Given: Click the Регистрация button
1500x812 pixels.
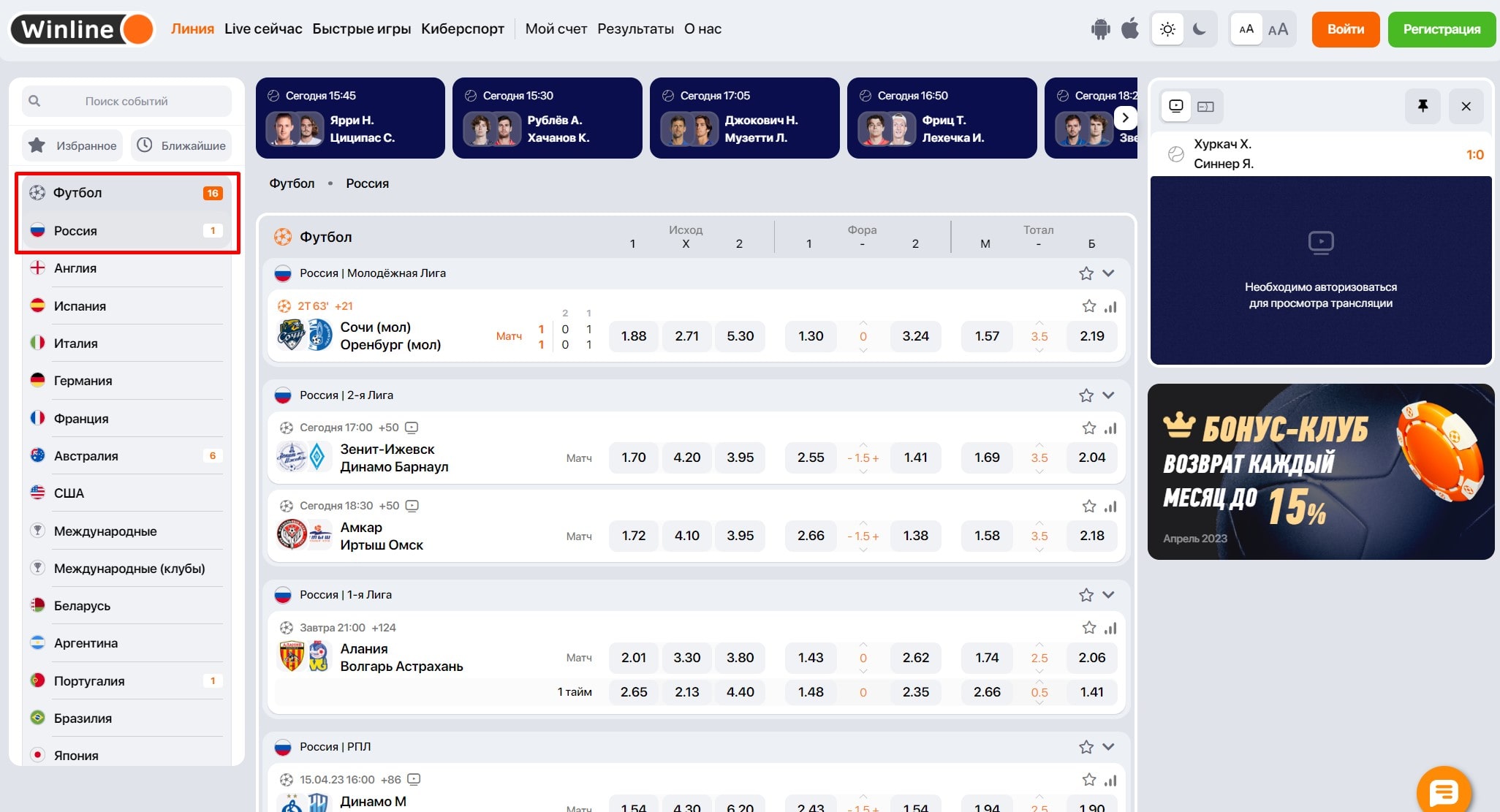Looking at the screenshot, I should 1442,29.
